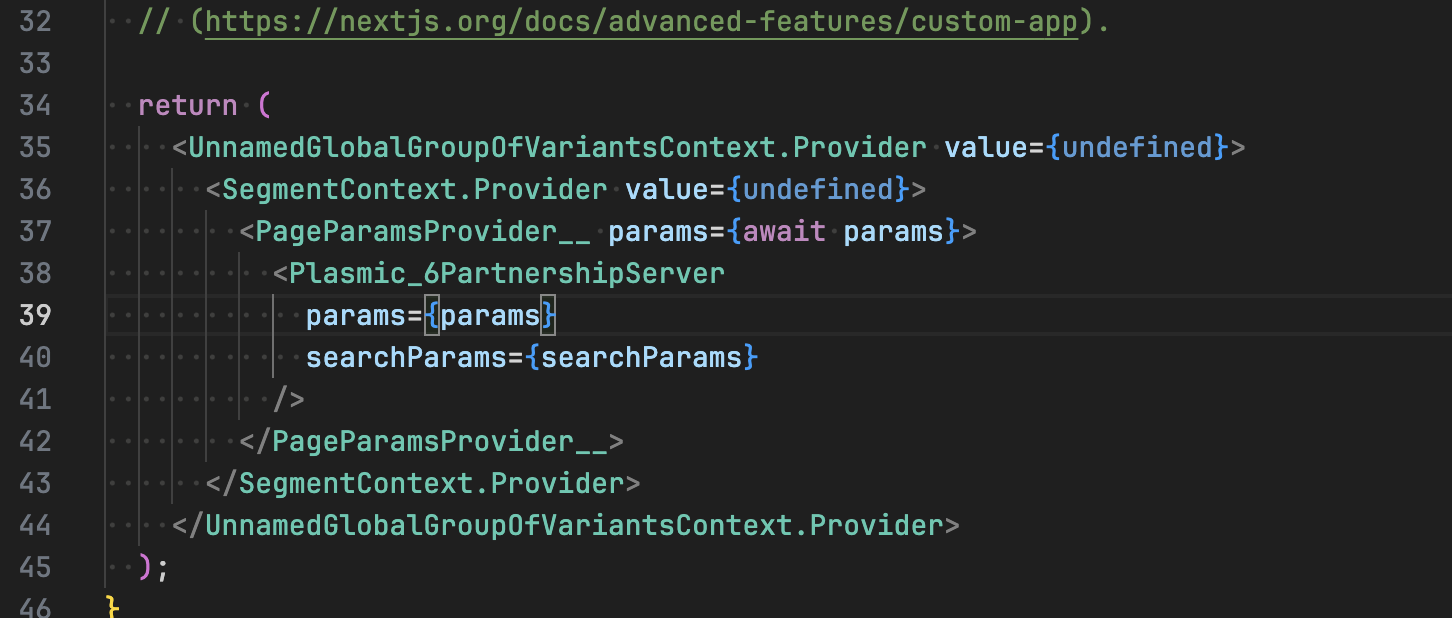This screenshot has height=618, width=1452.
Task: Click the closing parenthesis on line 45
Action: click(146, 567)
